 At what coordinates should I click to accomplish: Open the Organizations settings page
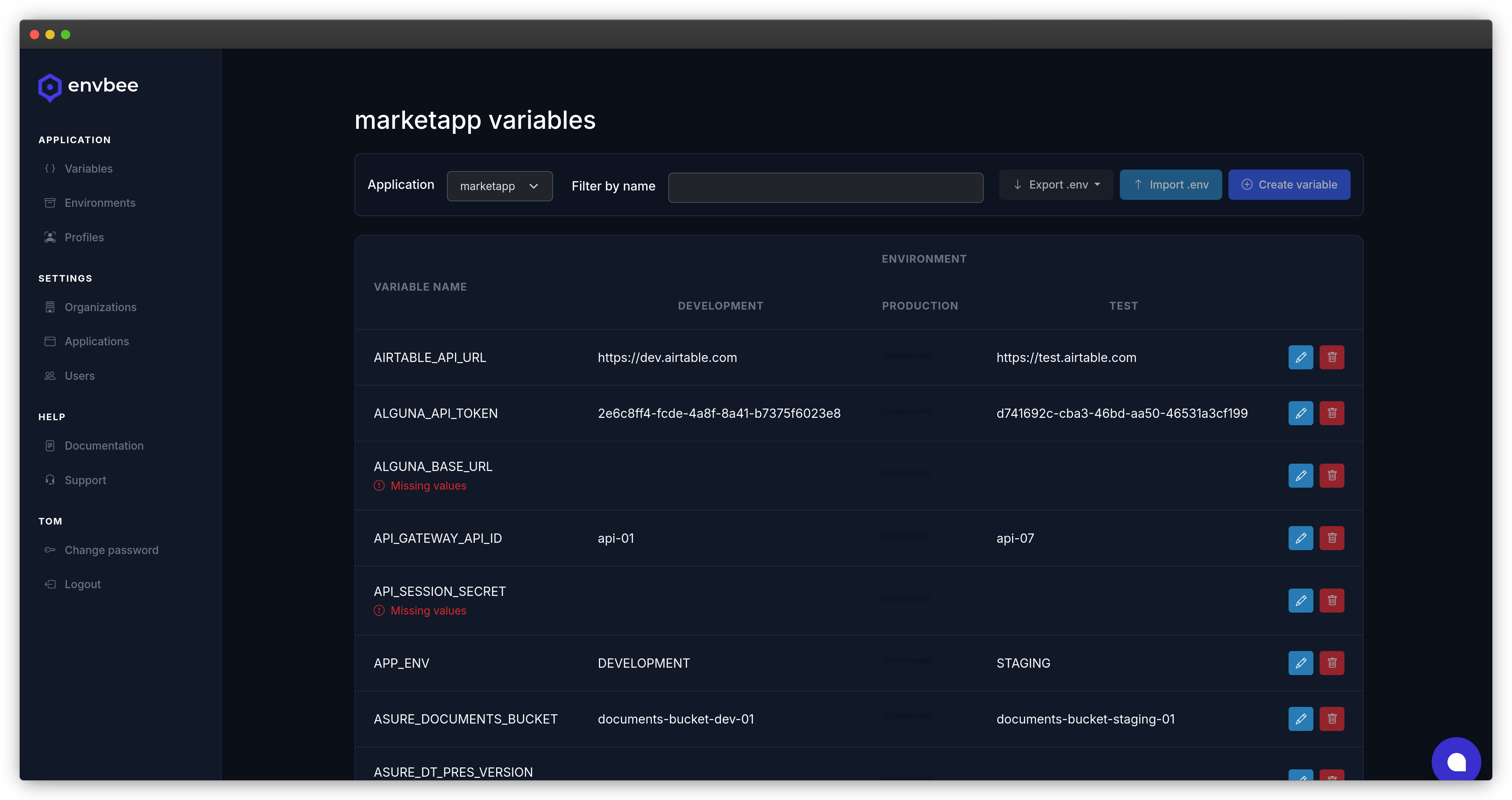[x=100, y=307]
